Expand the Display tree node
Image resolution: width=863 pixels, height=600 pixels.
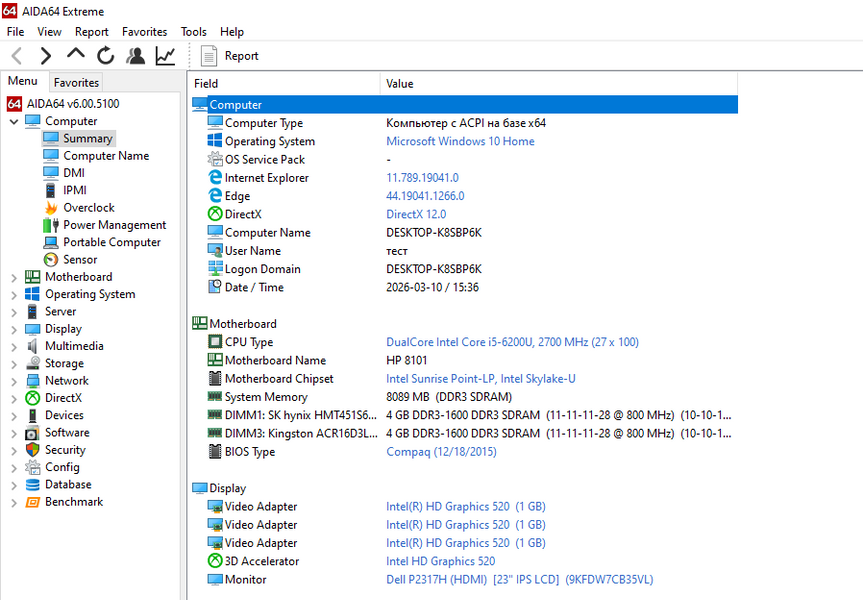(14, 330)
